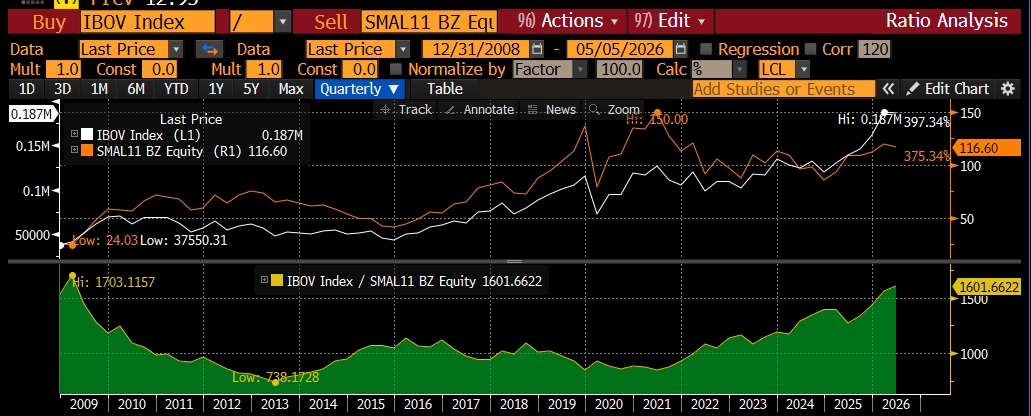Switch to Table view
1031x416 pixels.
click(445, 89)
